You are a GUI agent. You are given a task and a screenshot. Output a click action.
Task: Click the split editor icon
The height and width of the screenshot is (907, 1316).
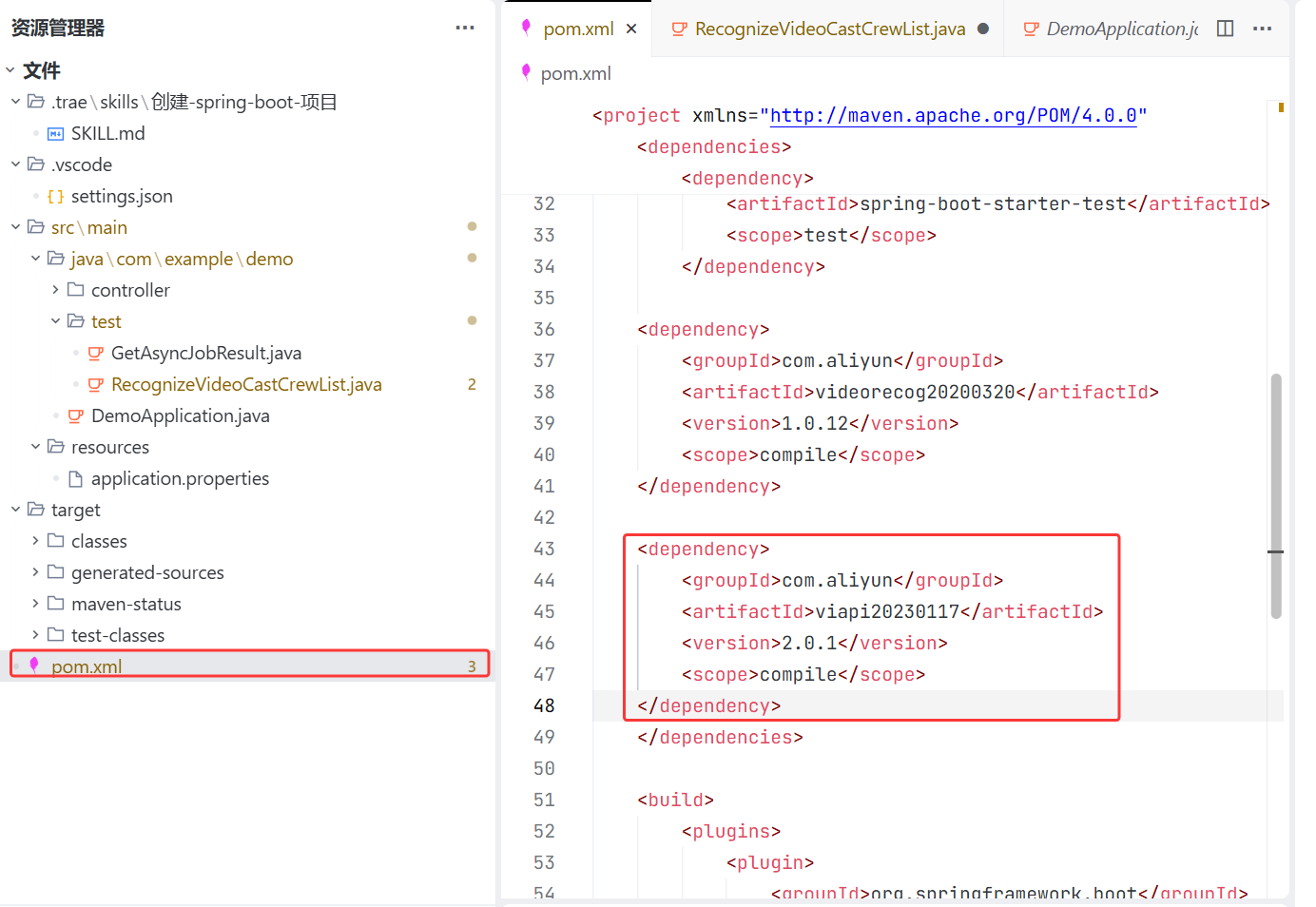[x=1226, y=29]
